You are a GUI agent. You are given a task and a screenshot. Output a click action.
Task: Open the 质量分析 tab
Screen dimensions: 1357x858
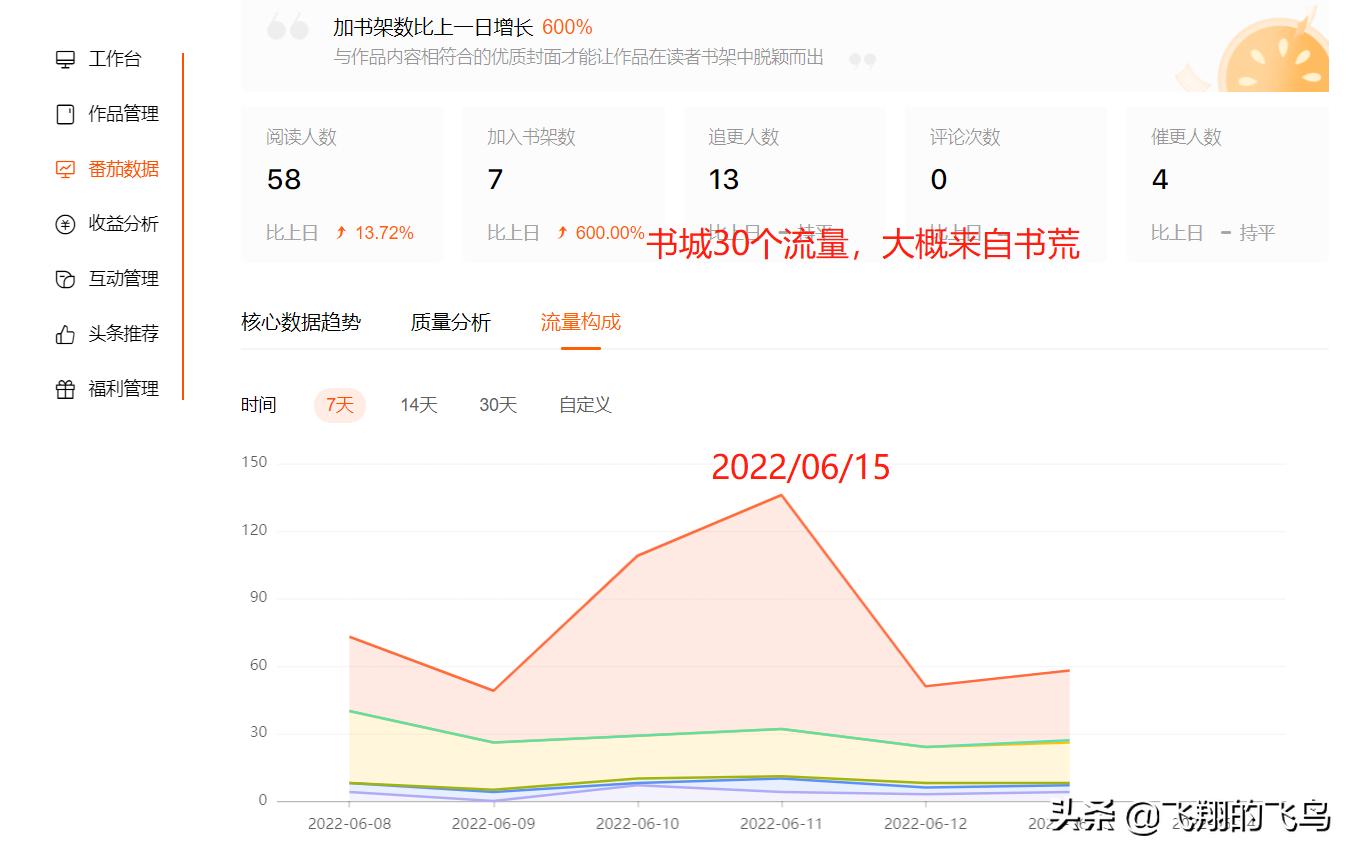click(450, 321)
